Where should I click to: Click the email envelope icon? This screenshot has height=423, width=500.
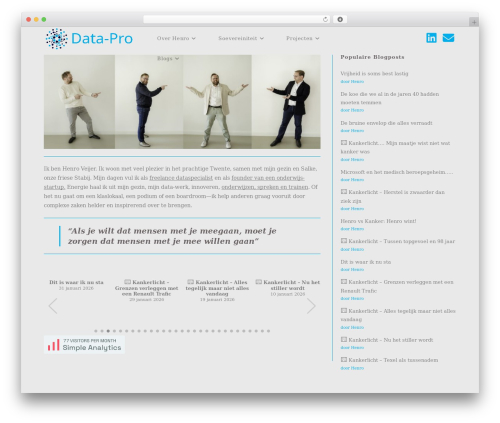pyautogui.click(x=448, y=38)
